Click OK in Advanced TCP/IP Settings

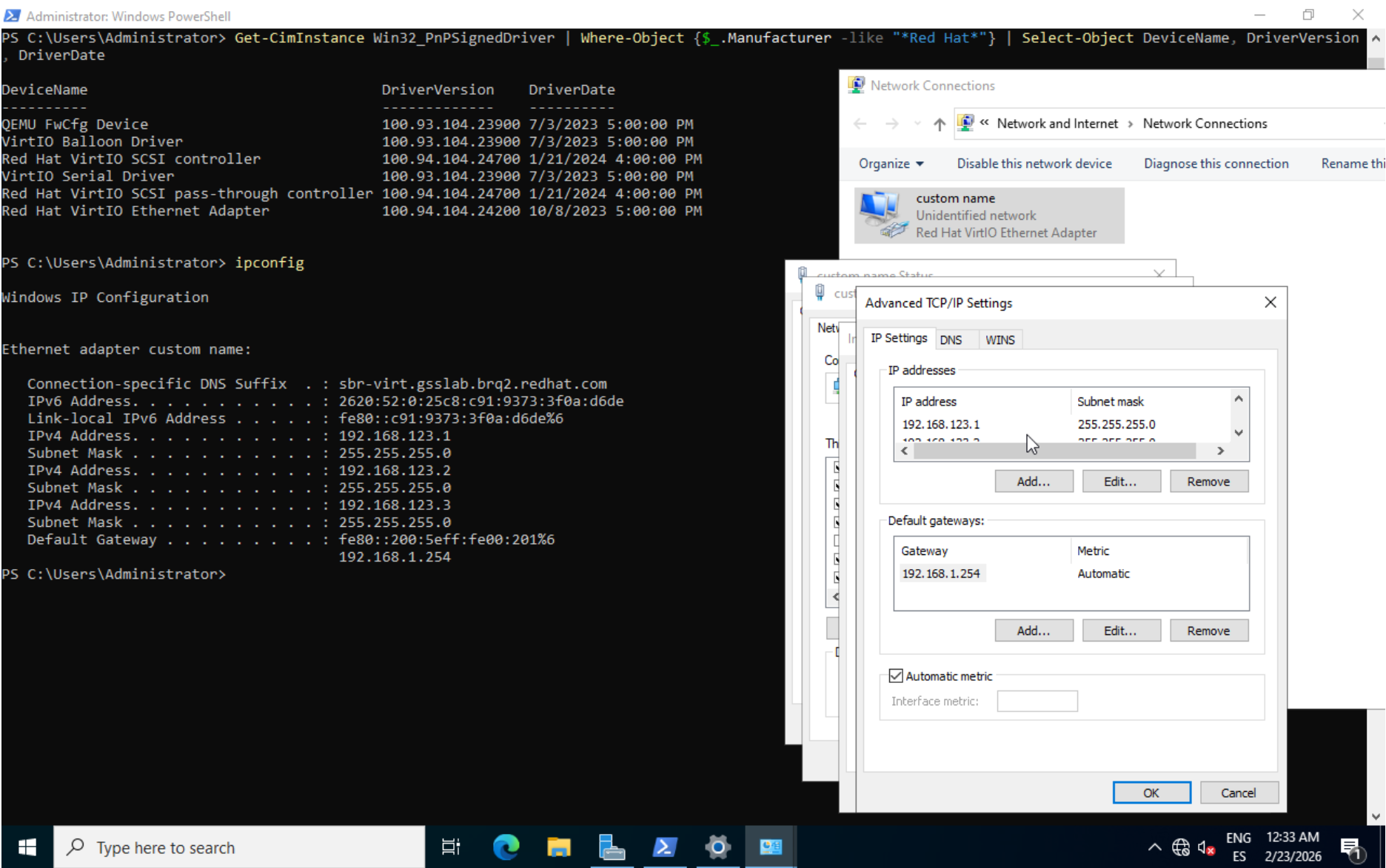1151,793
